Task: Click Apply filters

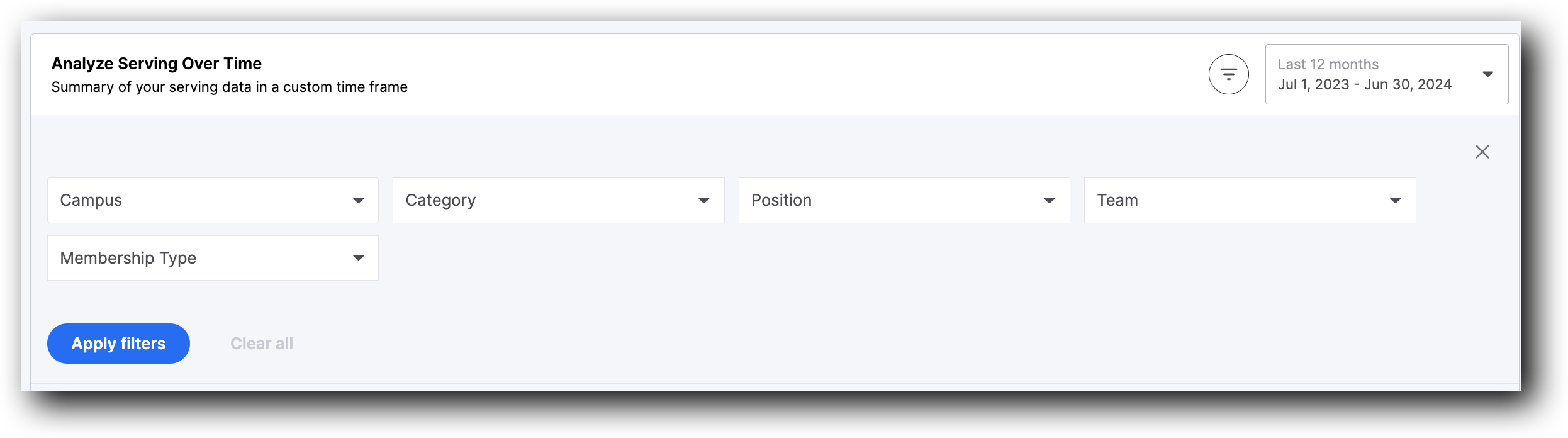Action: tap(118, 343)
